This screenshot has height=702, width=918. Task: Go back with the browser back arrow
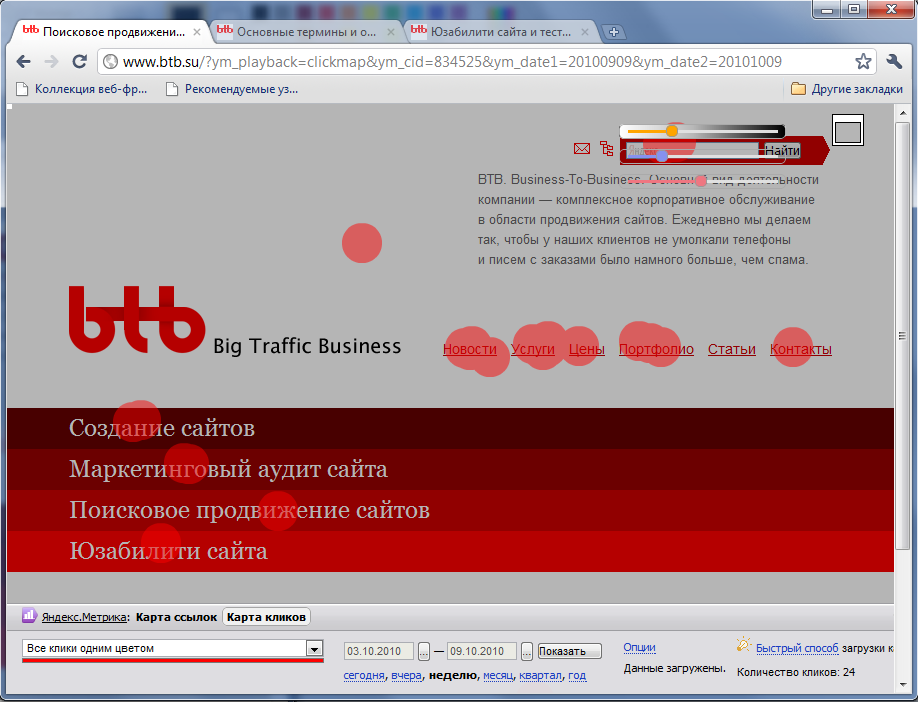pos(23,61)
